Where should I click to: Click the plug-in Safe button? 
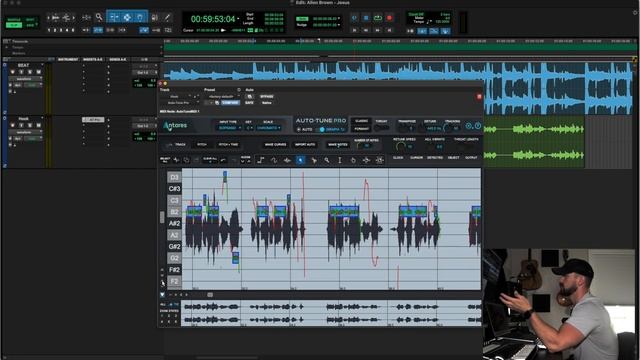[x=249, y=103]
